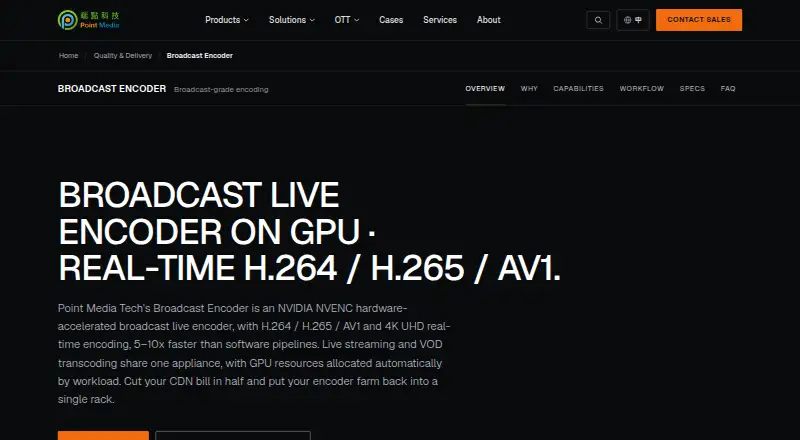Image resolution: width=800 pixels, height=440 pixels.
Task: Switch language with the globe button
Action: pos(633,20)
